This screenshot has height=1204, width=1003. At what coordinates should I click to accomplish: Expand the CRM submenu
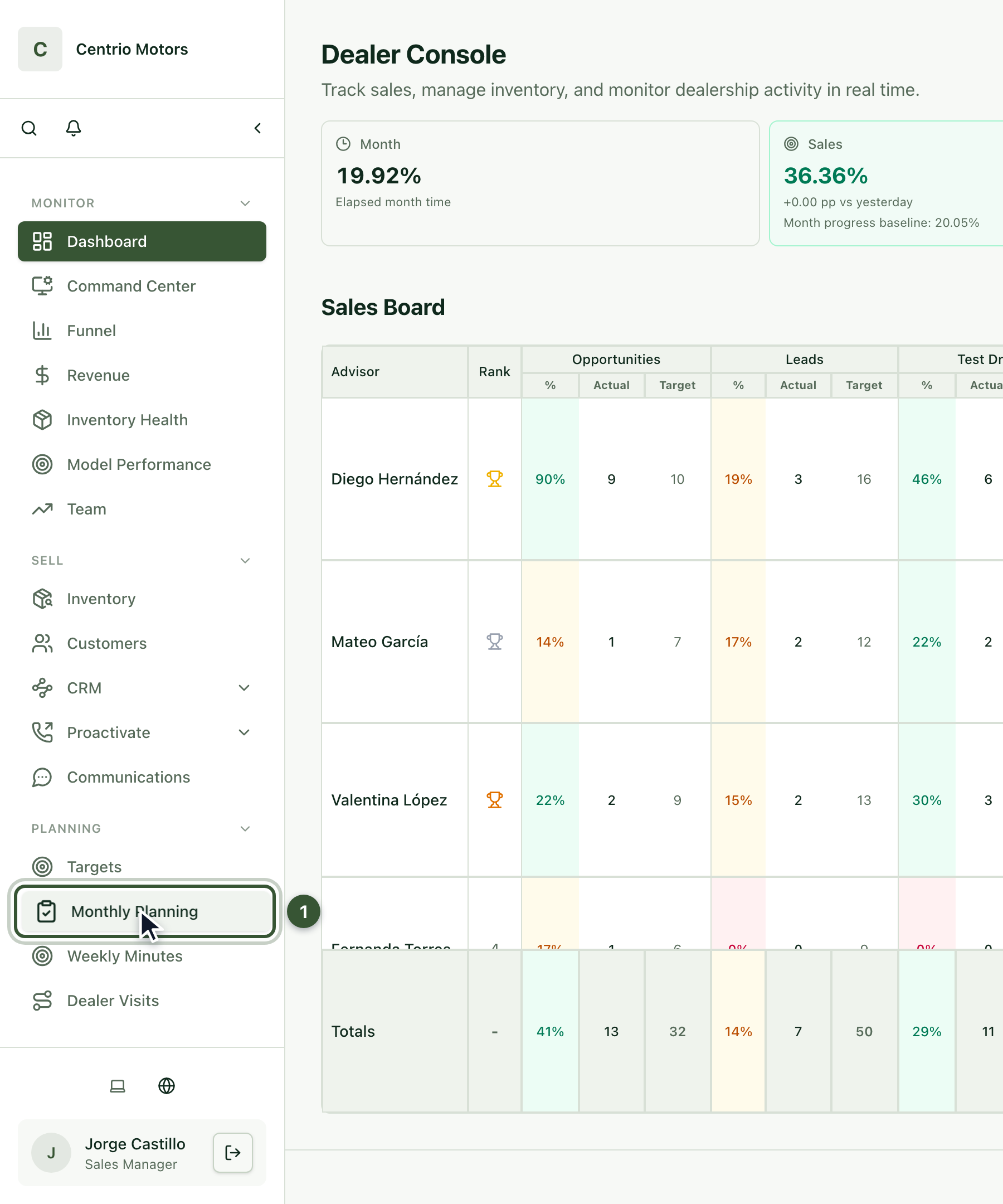[244, 688]
